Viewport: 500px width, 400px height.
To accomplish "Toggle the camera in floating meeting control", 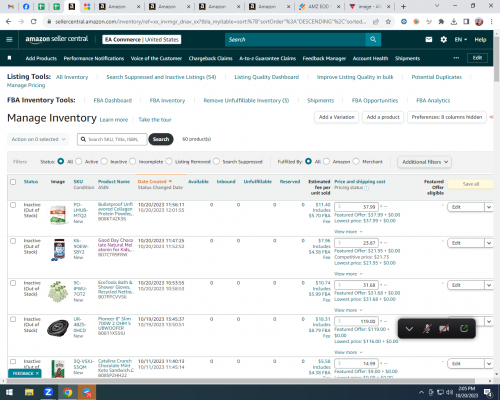I will [444, 329].
